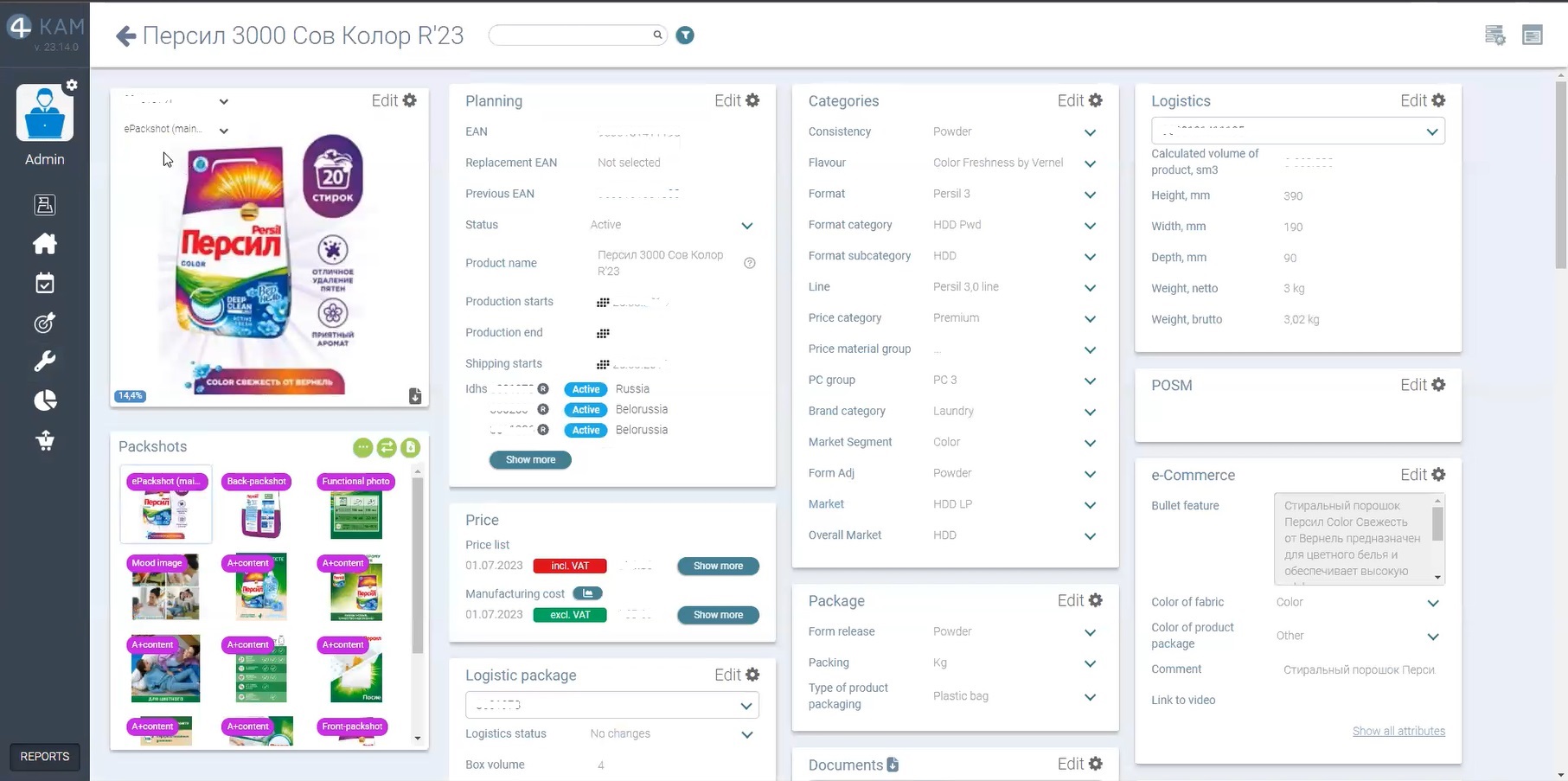Edit the Package panel

point(1079,600)
